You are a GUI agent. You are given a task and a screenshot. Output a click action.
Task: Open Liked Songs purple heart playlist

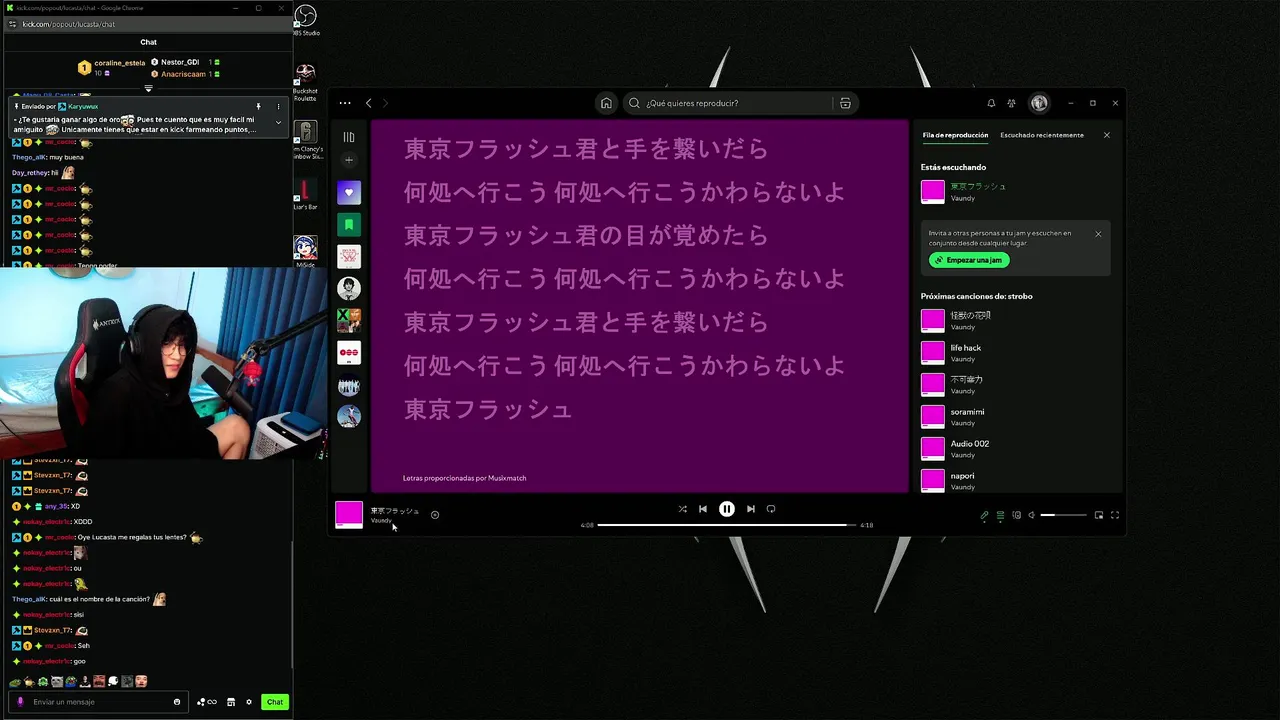click(x=349, y=192)
